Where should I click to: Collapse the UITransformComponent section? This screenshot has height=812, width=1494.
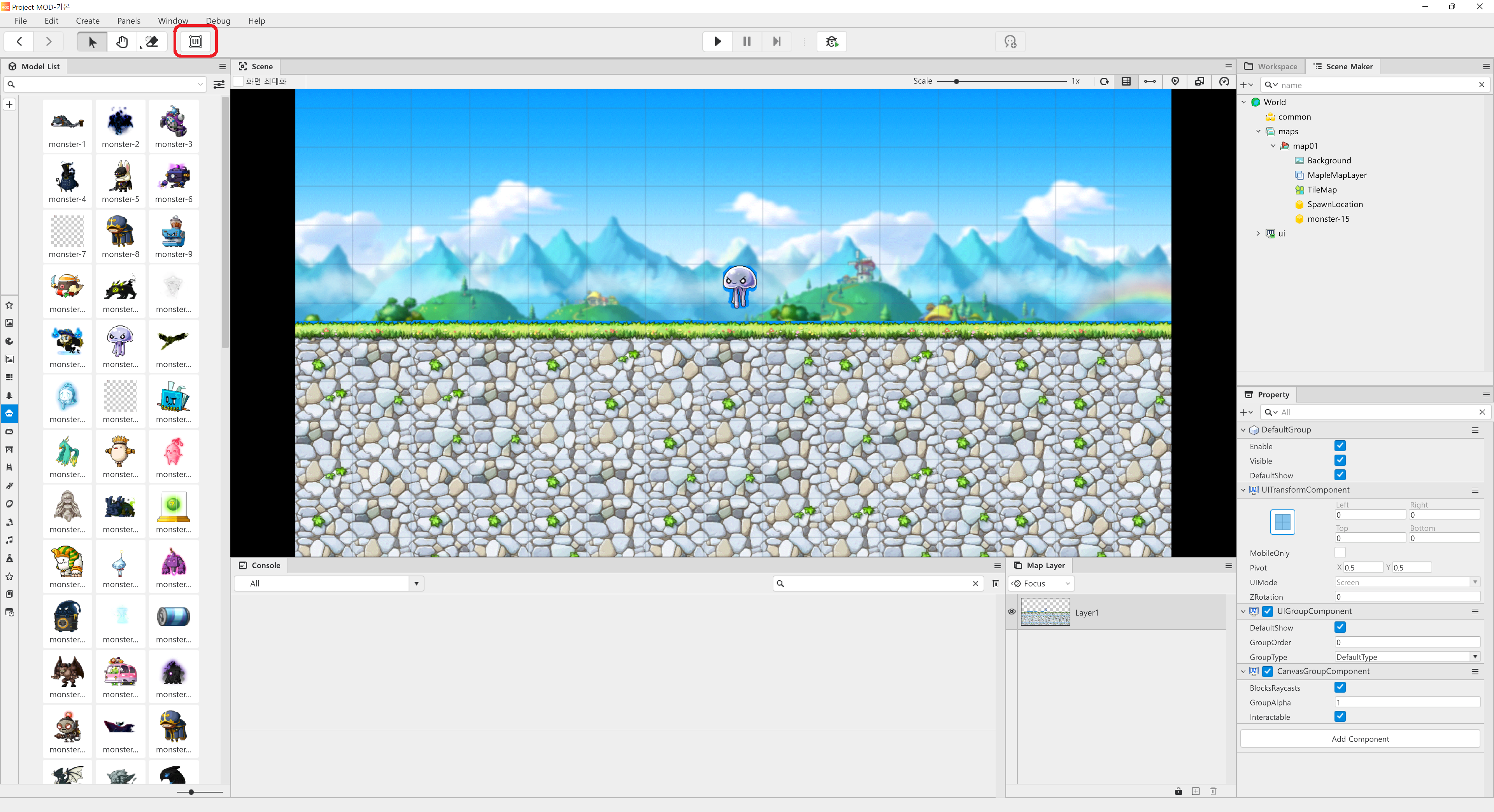click(x=1243, y=490)
